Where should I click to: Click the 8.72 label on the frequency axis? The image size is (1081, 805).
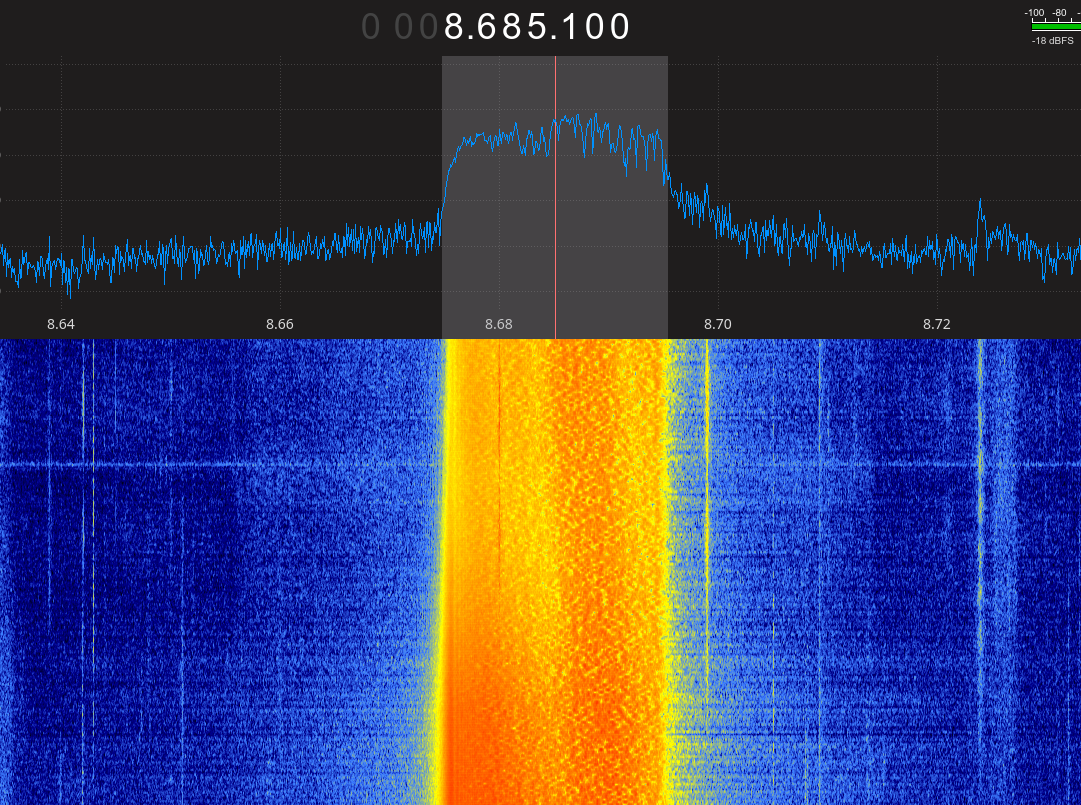(x=936, y=324)
